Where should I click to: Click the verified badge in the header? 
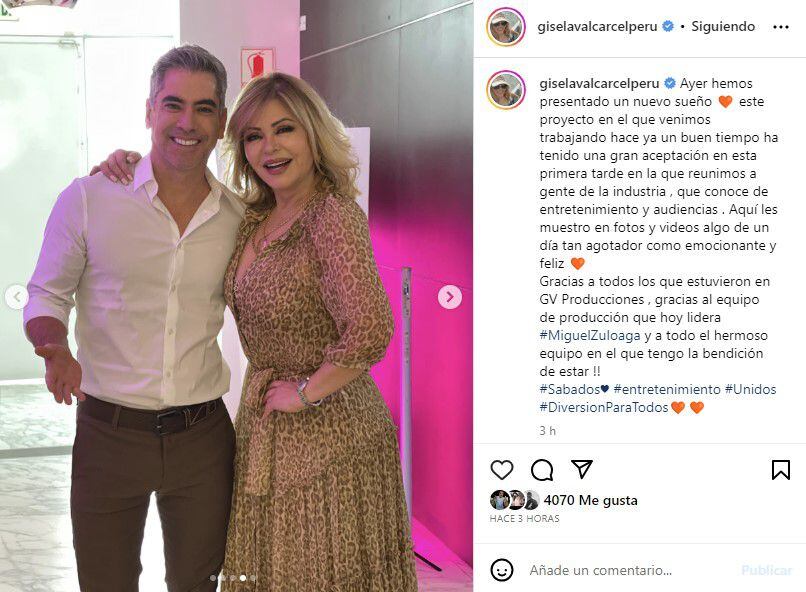[x=668, y=26]
